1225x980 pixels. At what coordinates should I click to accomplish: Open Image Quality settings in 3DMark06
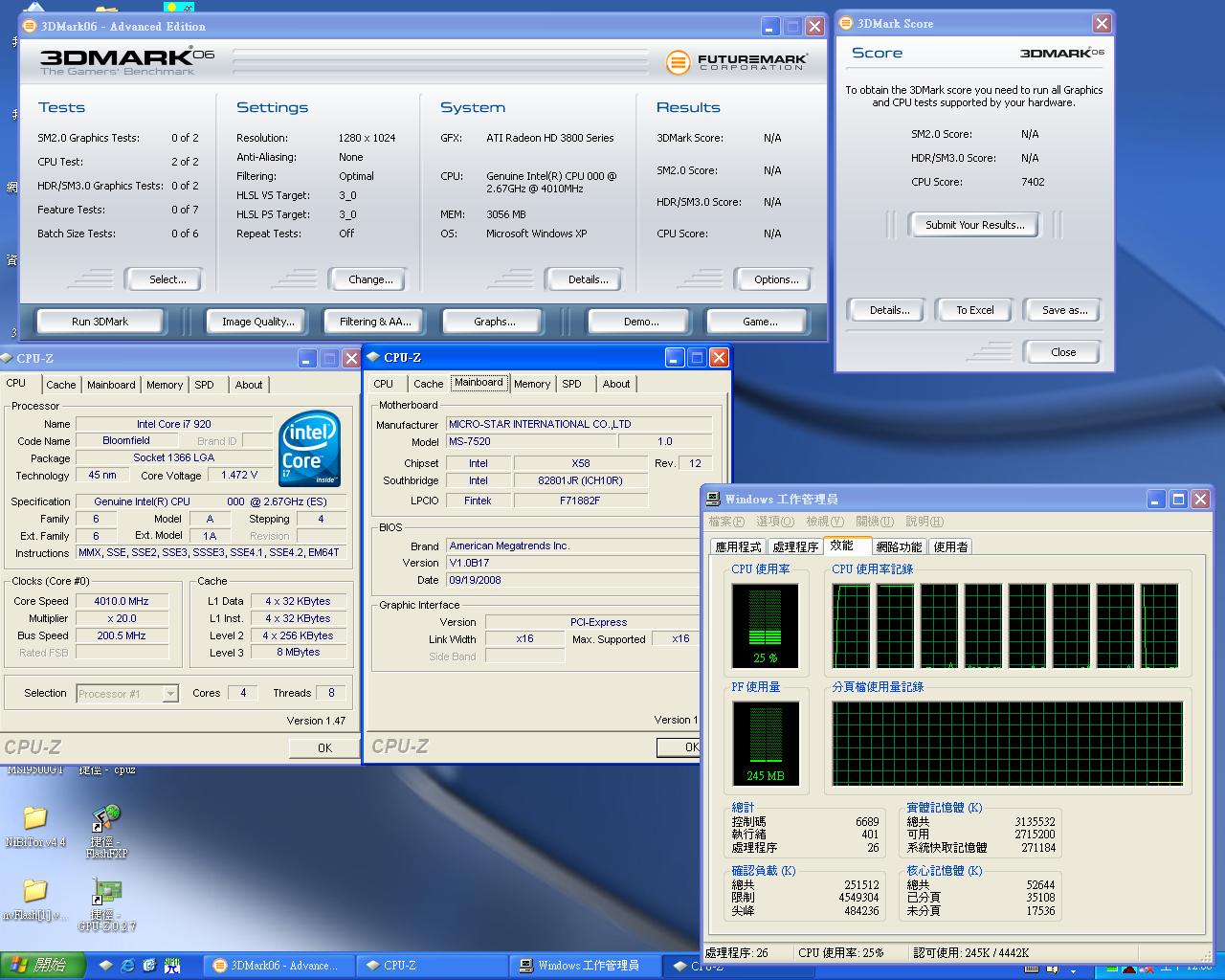tap(258, 322)
